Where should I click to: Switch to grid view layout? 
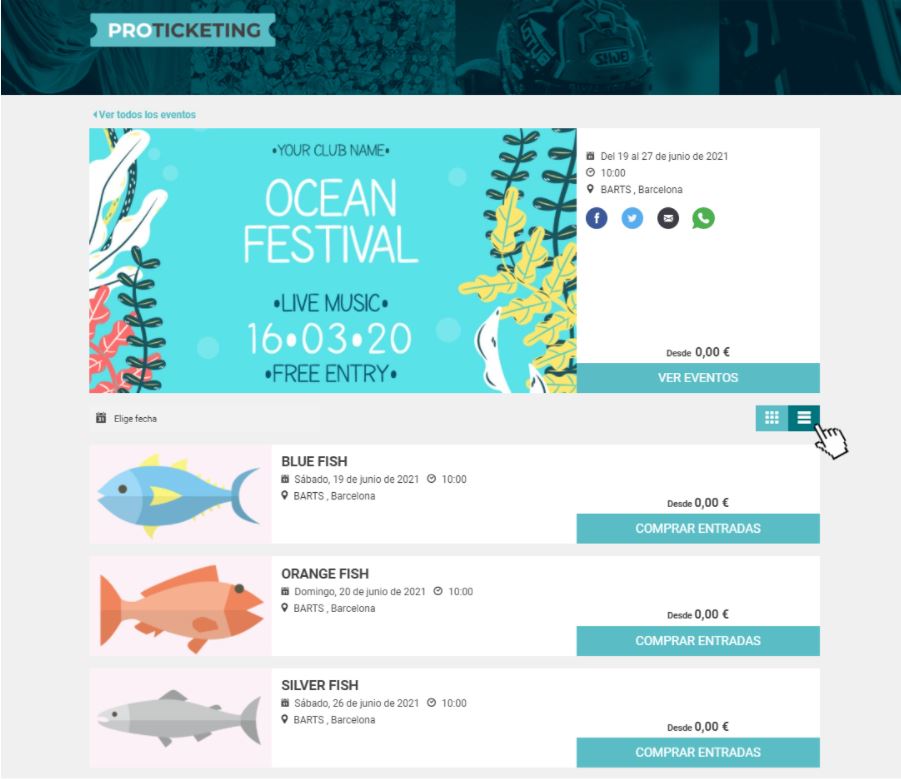tap(772, 418)
